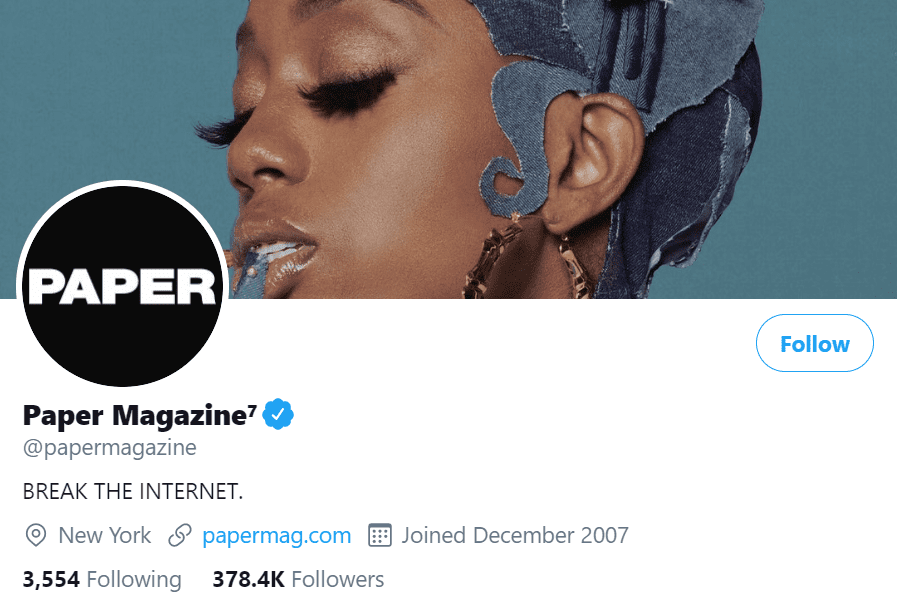Image resolution: width=897 pixels, height=606 pixels.
Task: Click the blue verified badge
Action: pyautogui.click(x=278, y=414)
